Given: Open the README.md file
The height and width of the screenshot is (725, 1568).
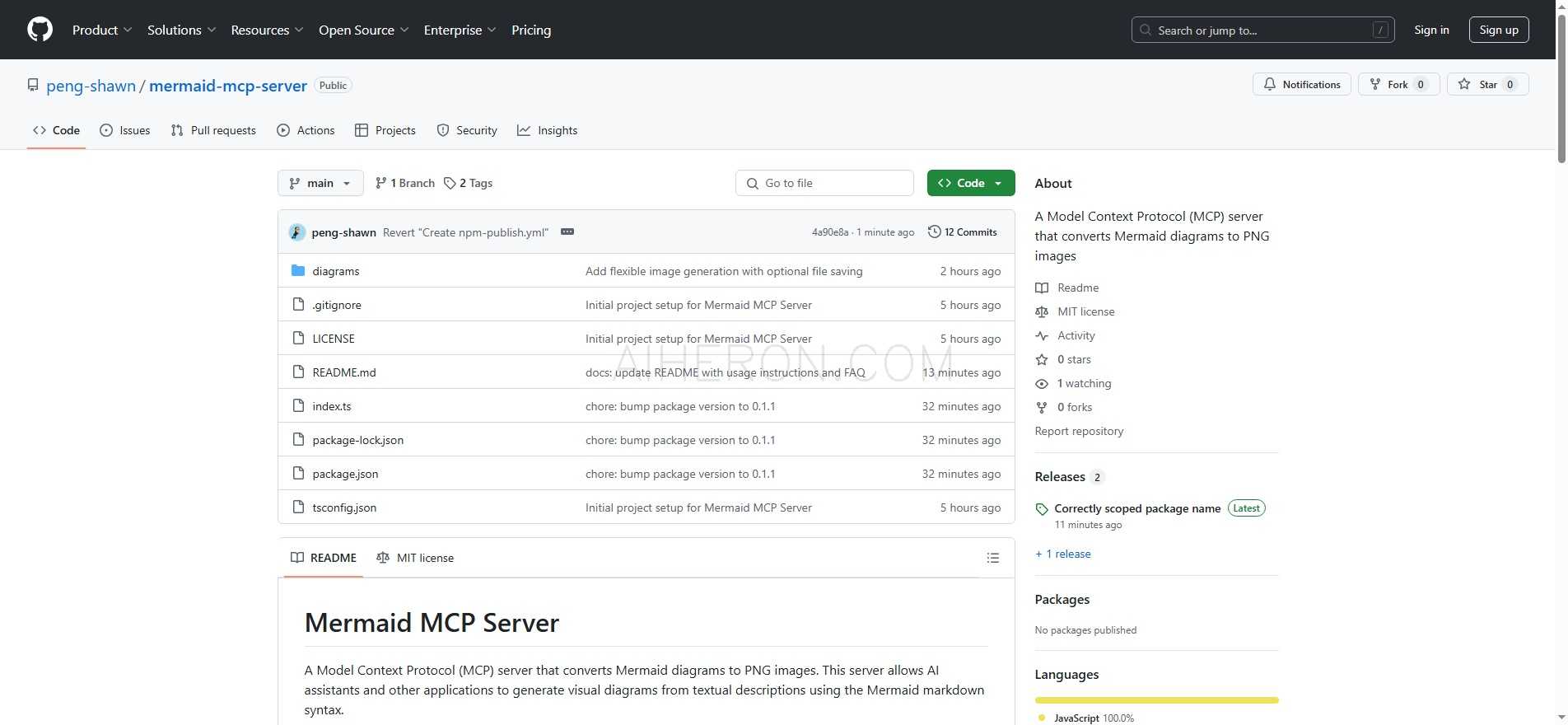Looking at the screenshot, I should tap(344, 372).
